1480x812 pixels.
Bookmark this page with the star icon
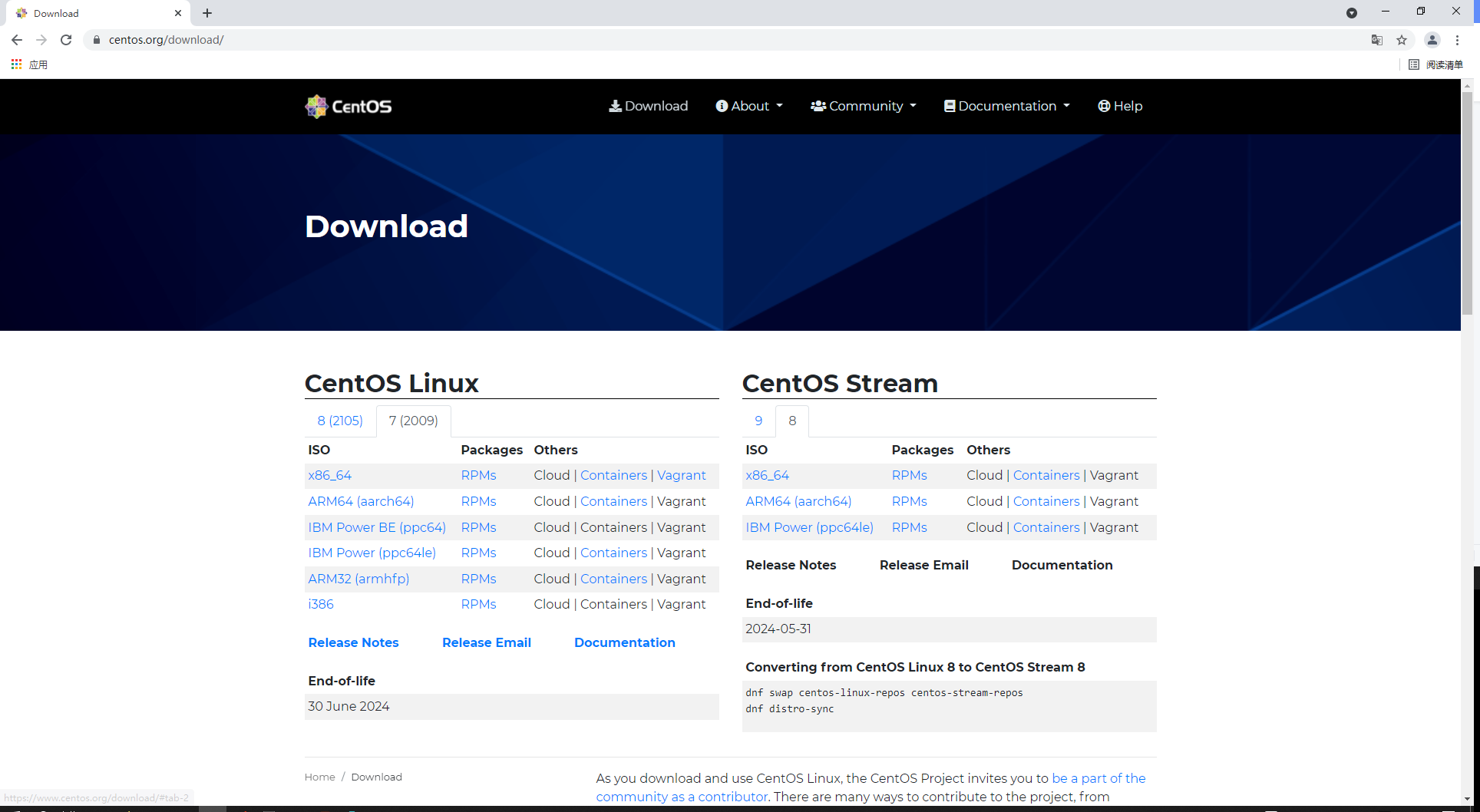[1402, 40]
